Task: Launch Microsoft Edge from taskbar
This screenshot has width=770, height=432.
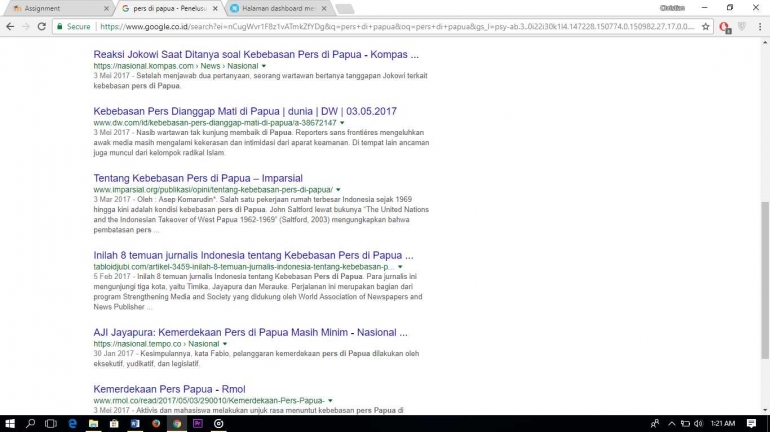Action: click(x=72, y=423)
